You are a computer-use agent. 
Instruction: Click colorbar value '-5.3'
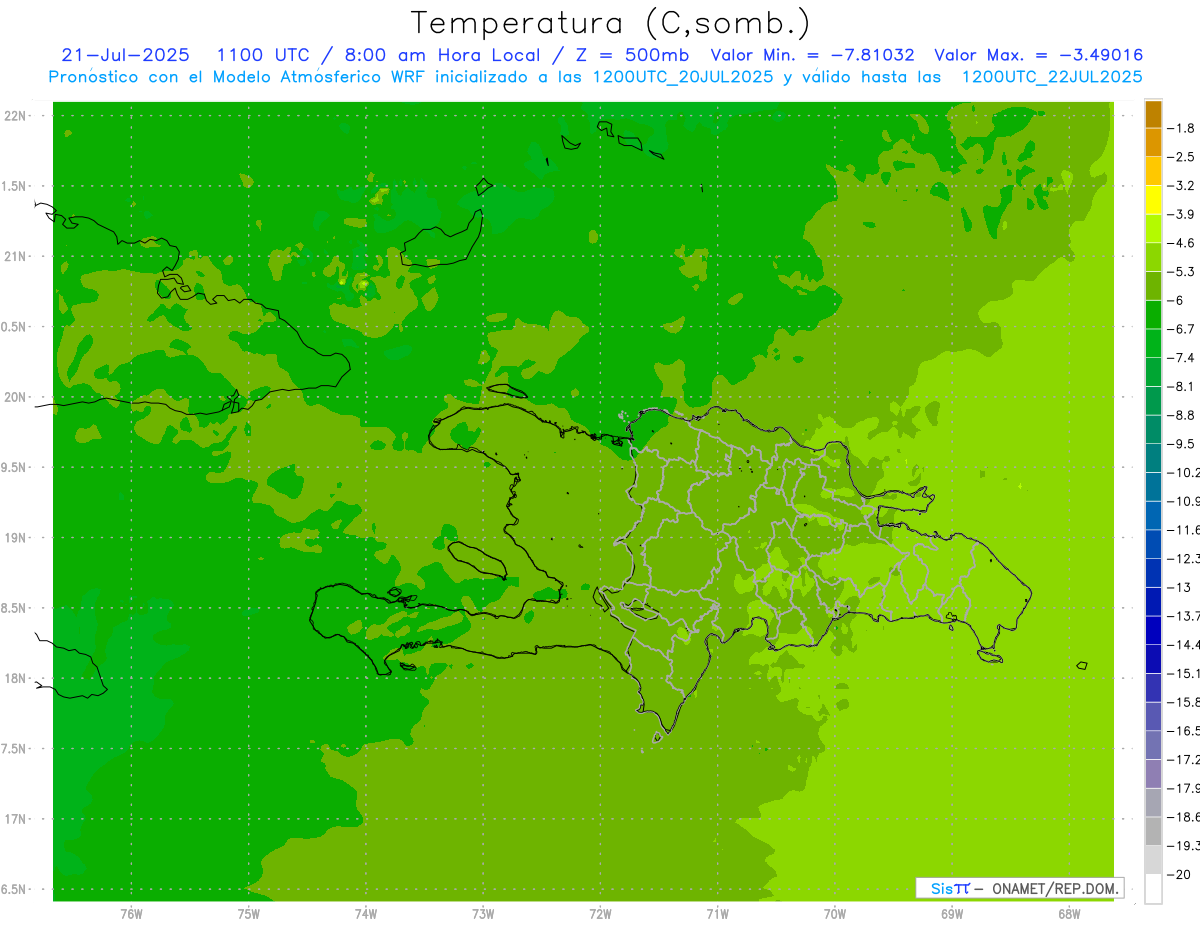point(1182,272)
